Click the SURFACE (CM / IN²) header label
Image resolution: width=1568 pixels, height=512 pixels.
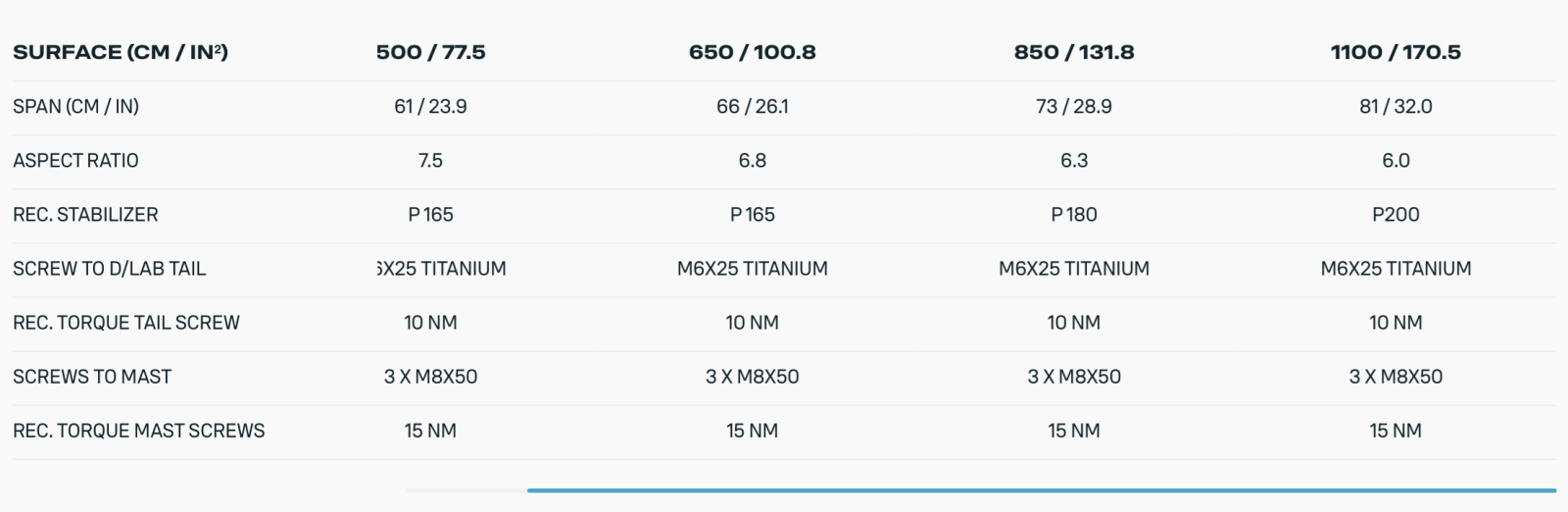[121, 52]
